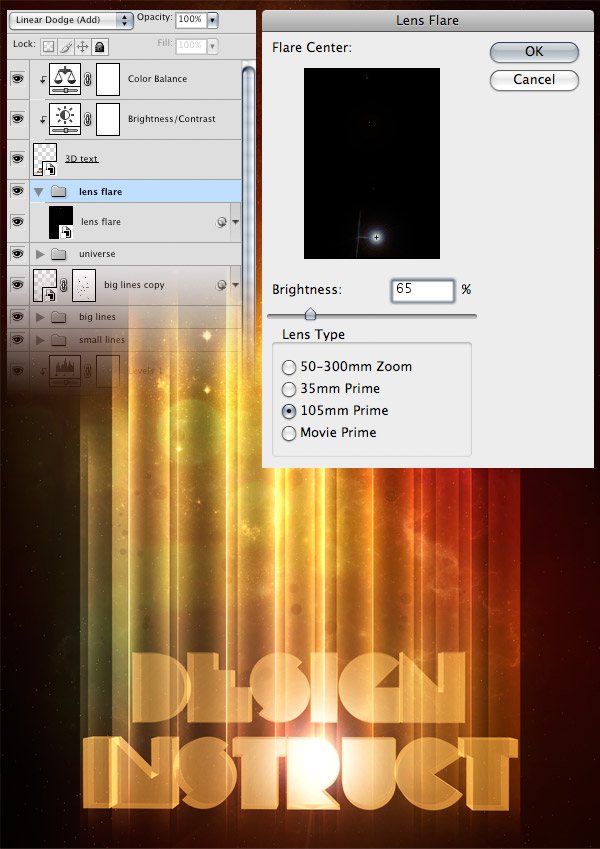
Task: Click the Brightness 65 input field
Action: click(x=423, y=290)
